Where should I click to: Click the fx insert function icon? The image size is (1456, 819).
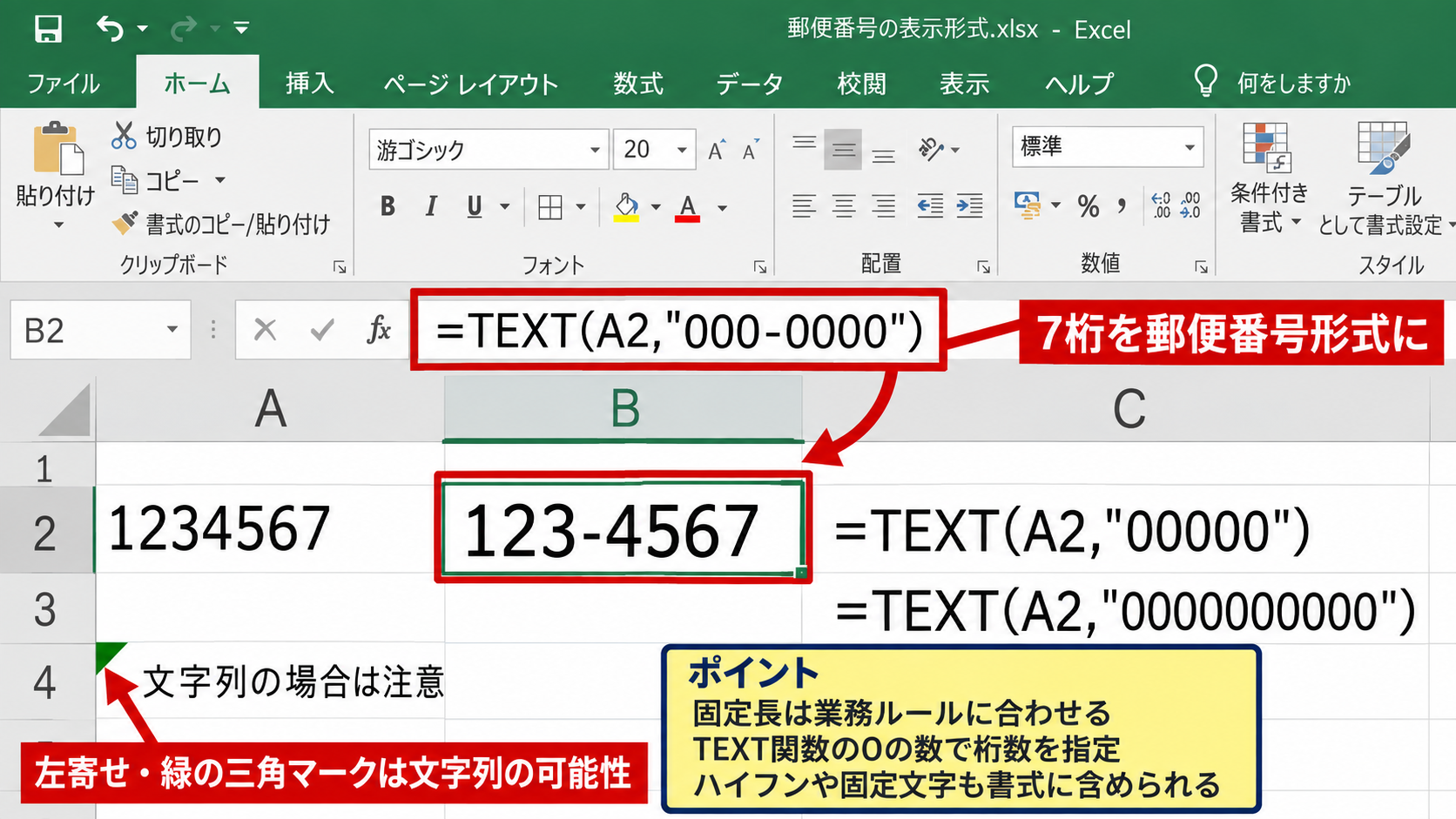click(379, 330)
